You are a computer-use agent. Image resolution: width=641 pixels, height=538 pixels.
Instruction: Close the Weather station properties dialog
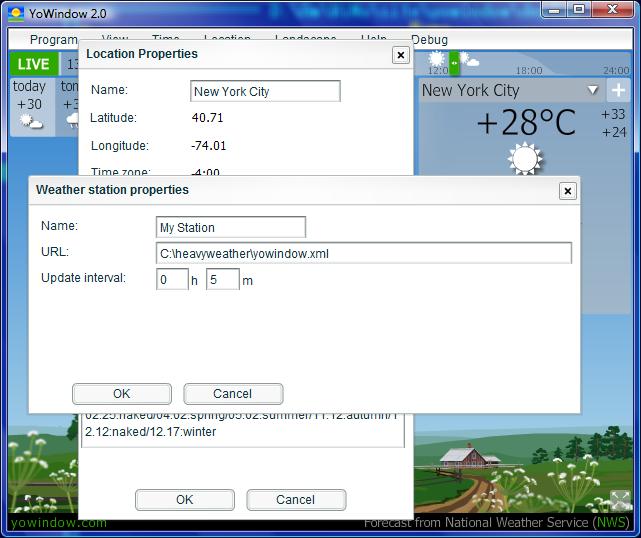pyautogui.click(x=567, y=190)
